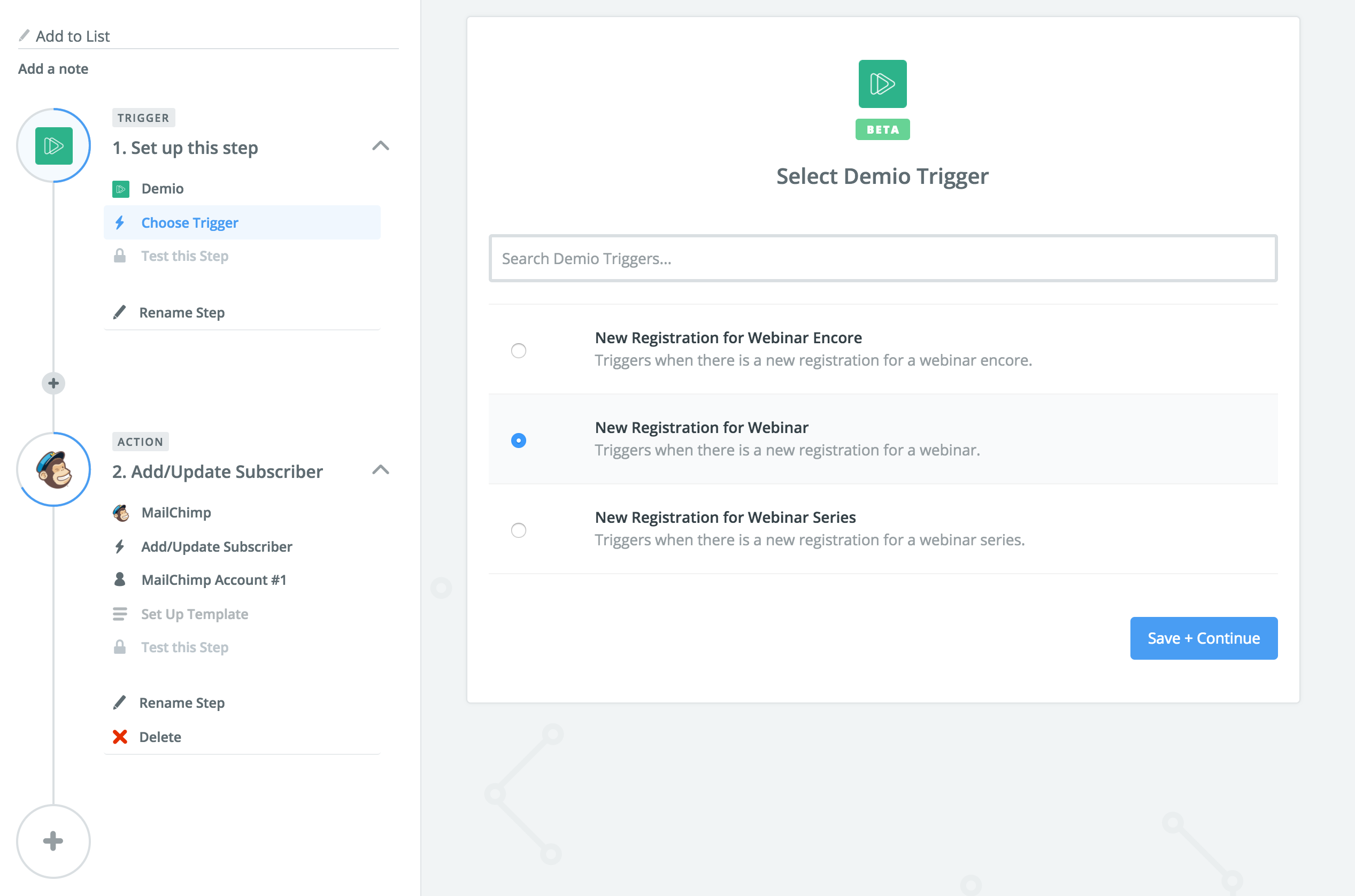Click the ACTION label badge
This screenshot has width=1355, height=896.
tap(140, 442)
